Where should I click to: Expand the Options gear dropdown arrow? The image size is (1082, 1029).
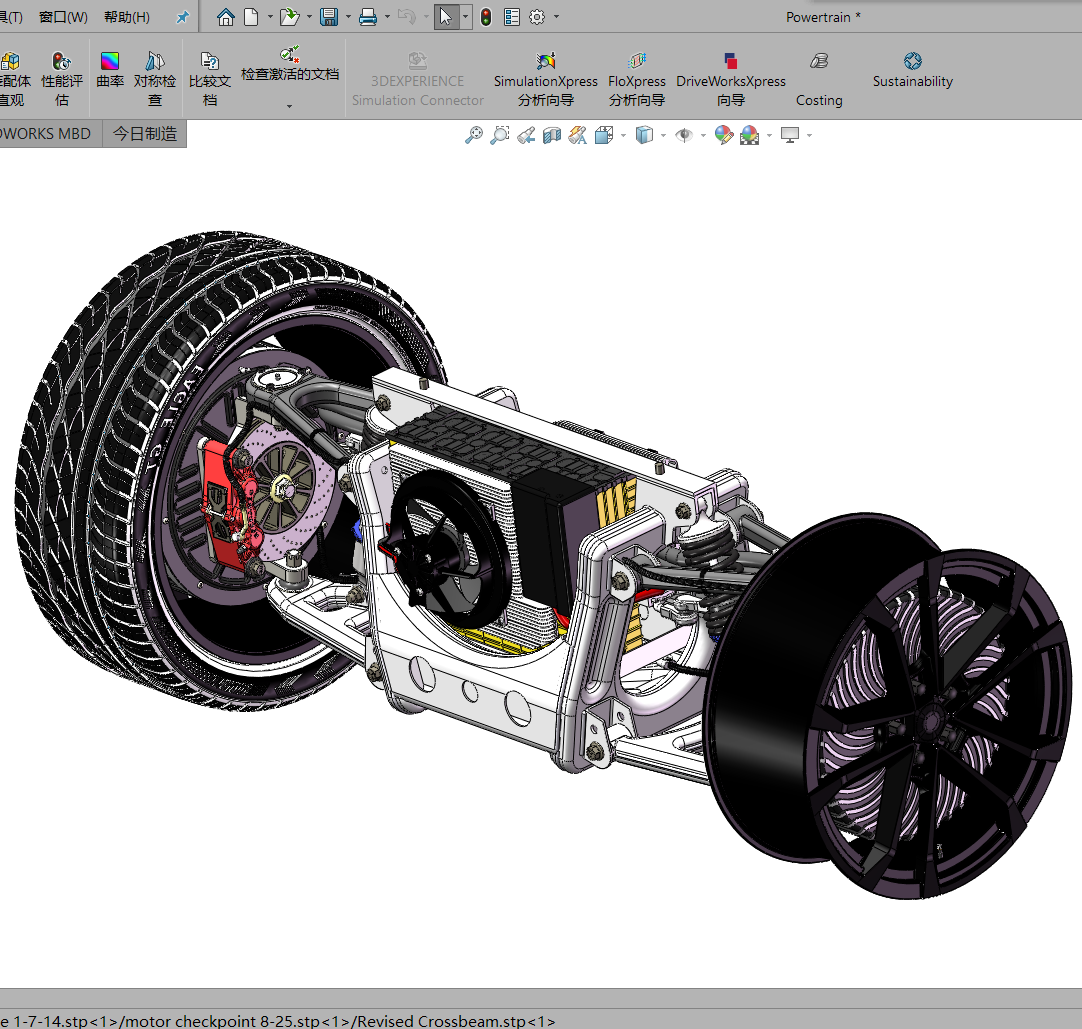[557, 17]
